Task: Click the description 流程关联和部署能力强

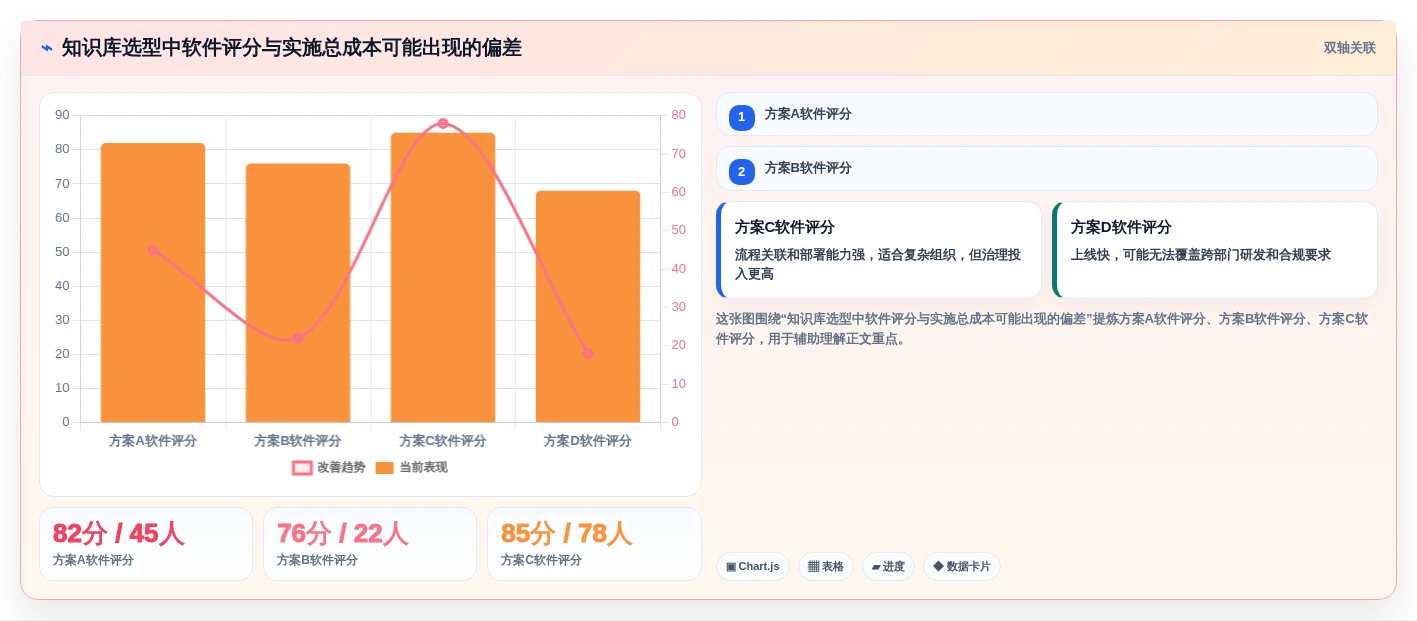Action: 878,264
